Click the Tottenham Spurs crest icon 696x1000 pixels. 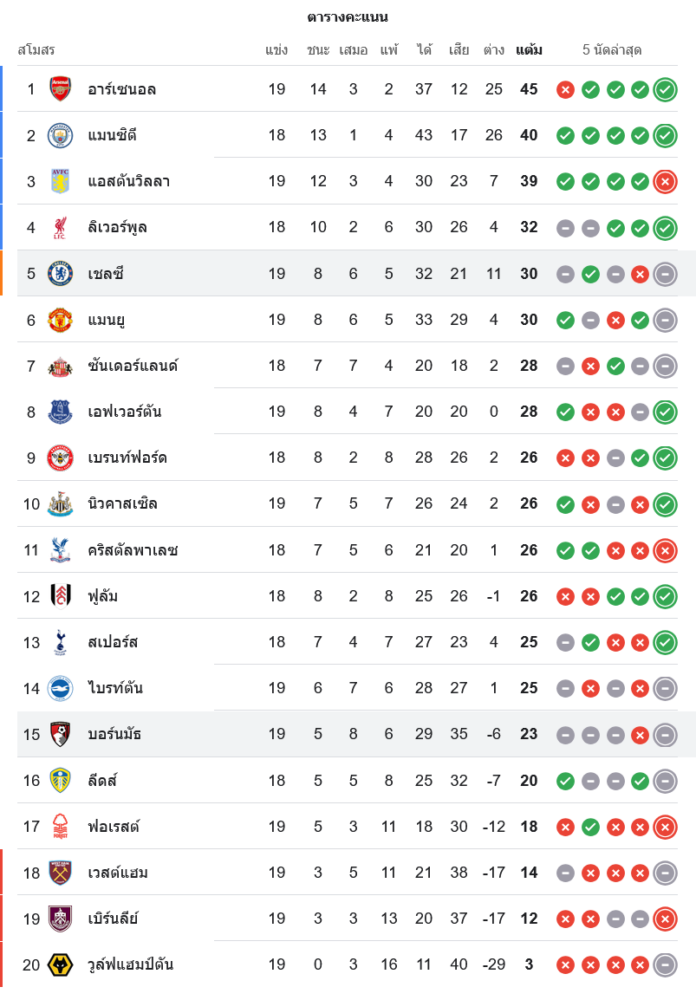(61, 642)
